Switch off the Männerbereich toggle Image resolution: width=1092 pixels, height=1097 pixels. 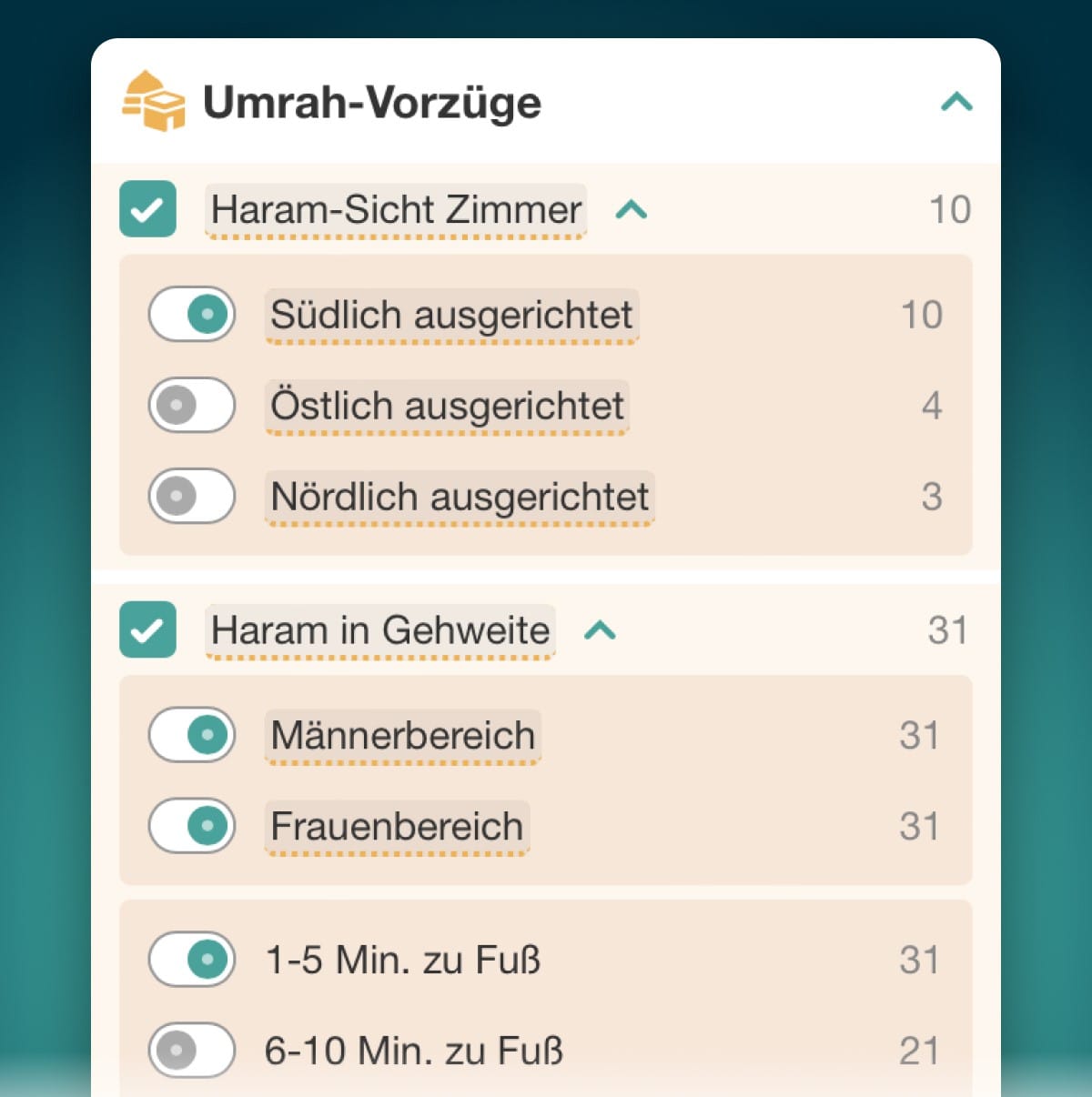click(x=192, y=734)
